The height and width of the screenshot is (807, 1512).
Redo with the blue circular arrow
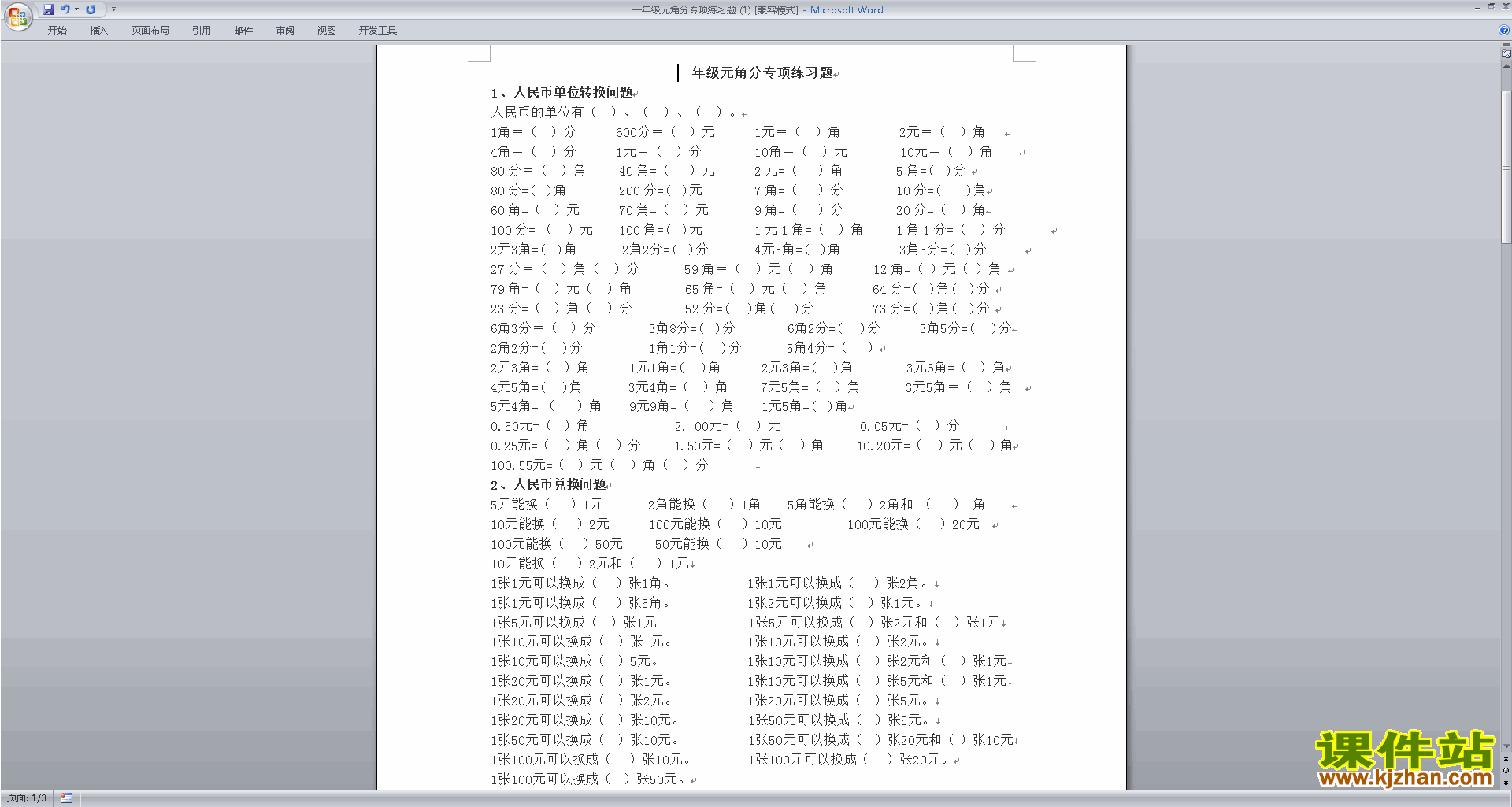(x=91, y=9)
